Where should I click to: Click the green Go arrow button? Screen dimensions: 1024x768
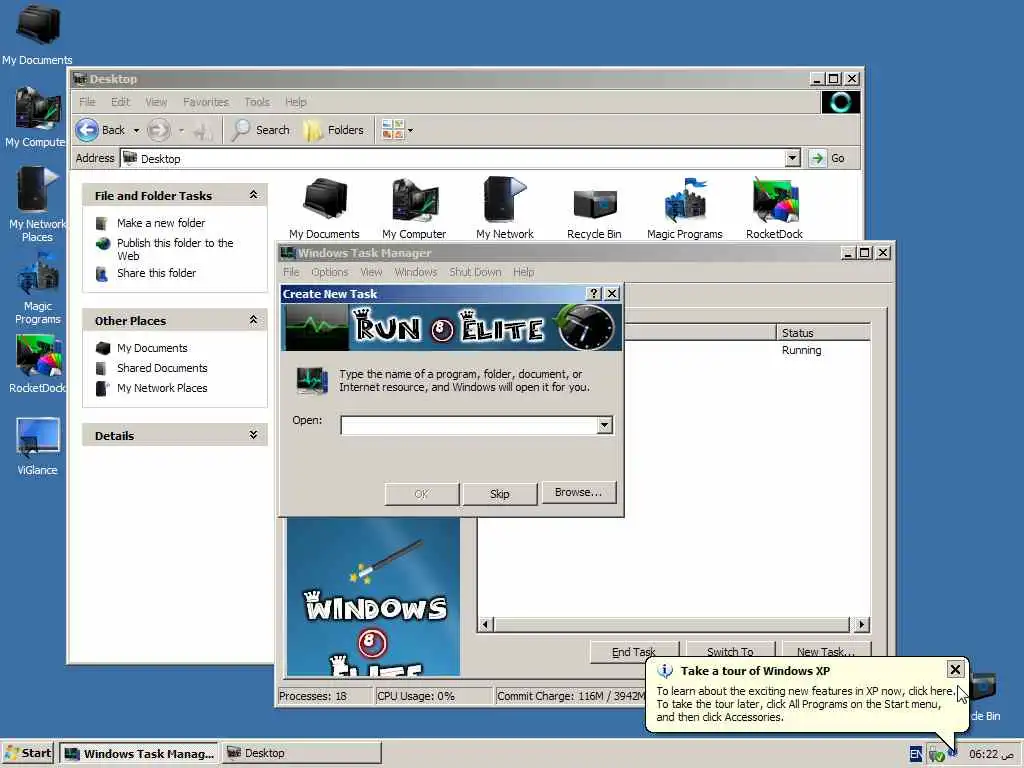817,158
